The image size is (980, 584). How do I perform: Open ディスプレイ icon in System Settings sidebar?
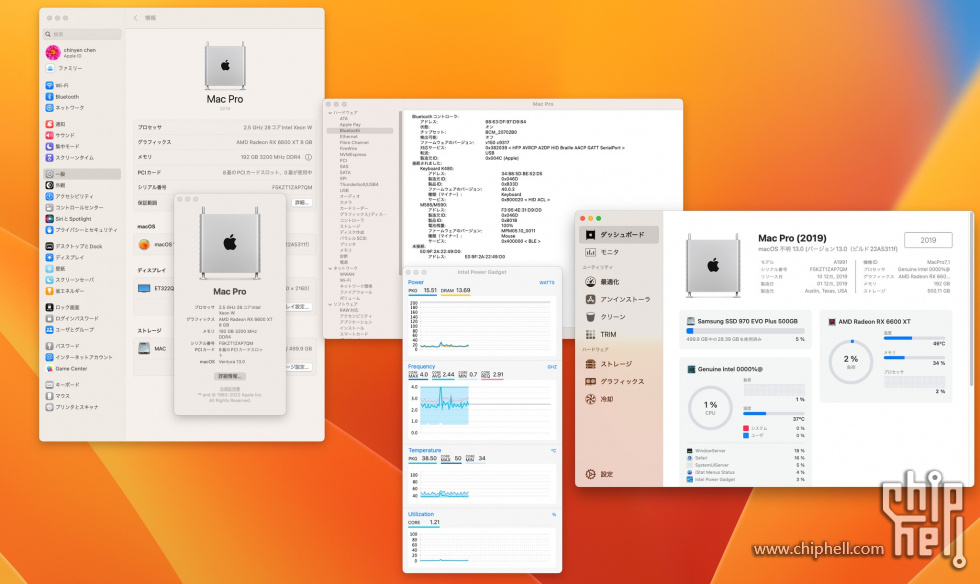(x=49, y=257)
